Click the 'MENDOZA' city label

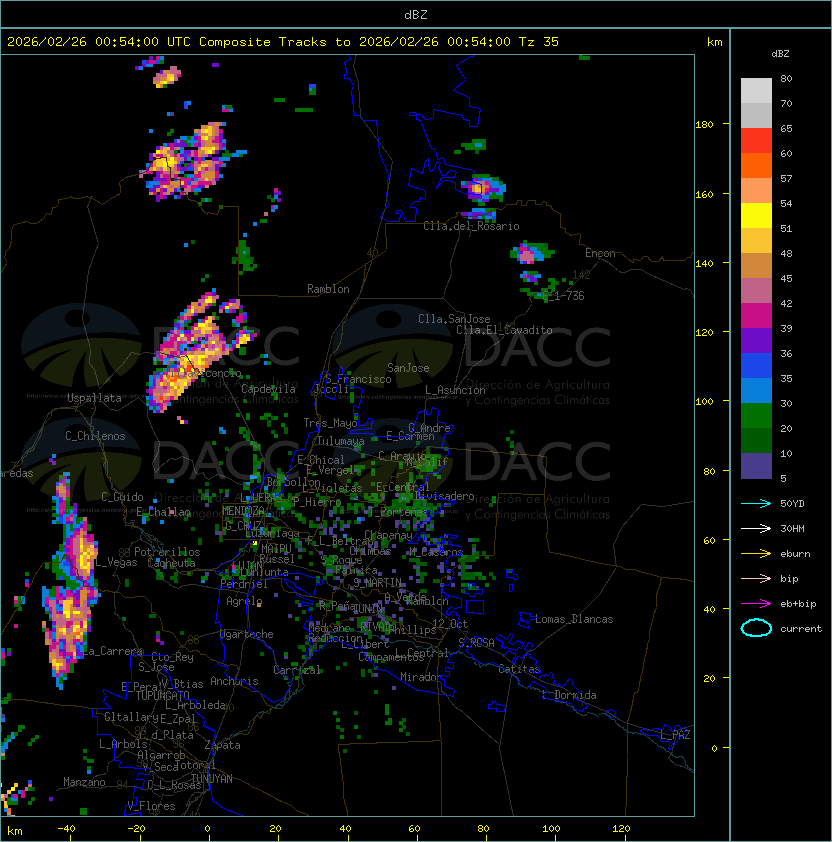point(243,510)
